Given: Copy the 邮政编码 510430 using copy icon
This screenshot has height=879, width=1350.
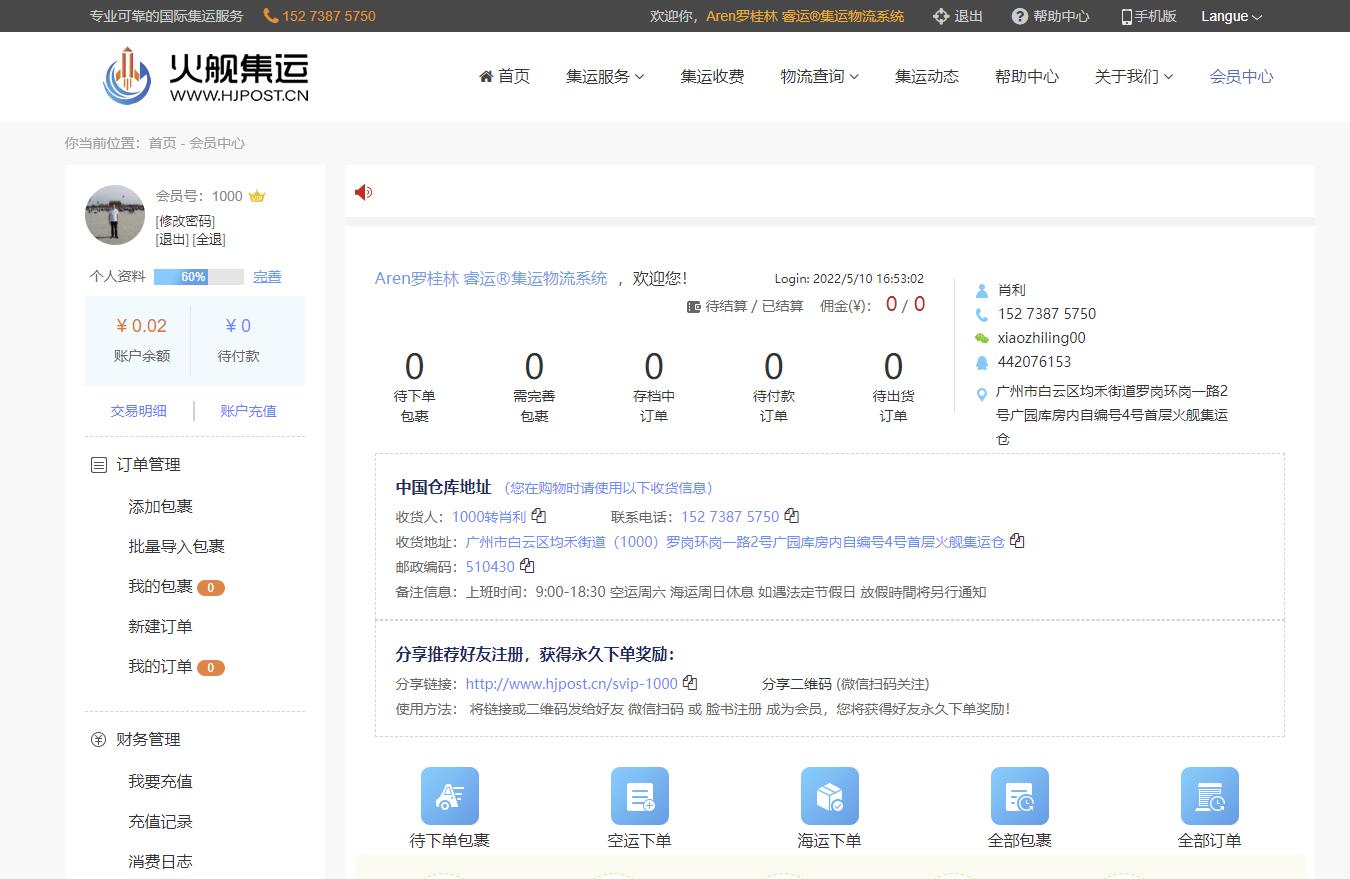Looking at the screenshot, I should [527, 566].
